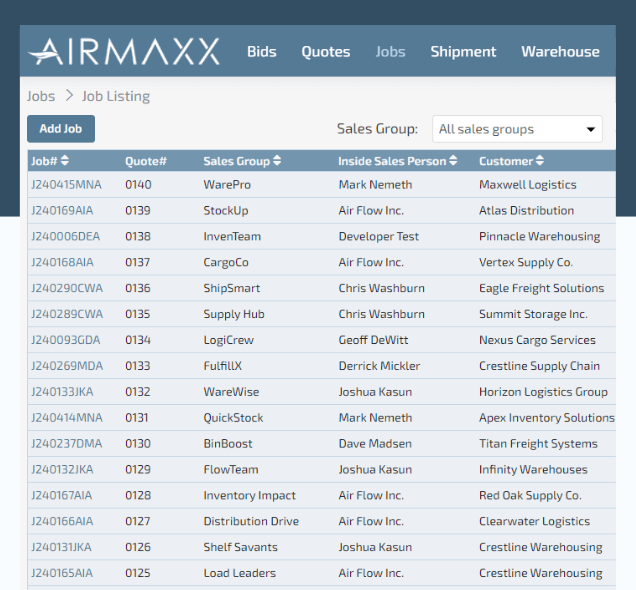Switch to the Jobs menu tab

coord(390,52)
